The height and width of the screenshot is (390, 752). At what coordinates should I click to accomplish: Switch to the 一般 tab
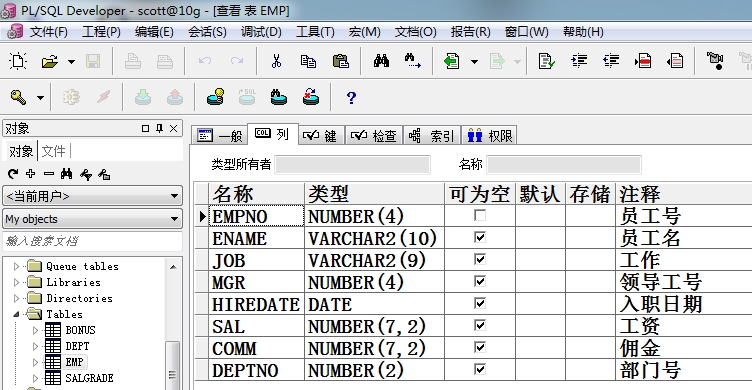tap(220, 136)
